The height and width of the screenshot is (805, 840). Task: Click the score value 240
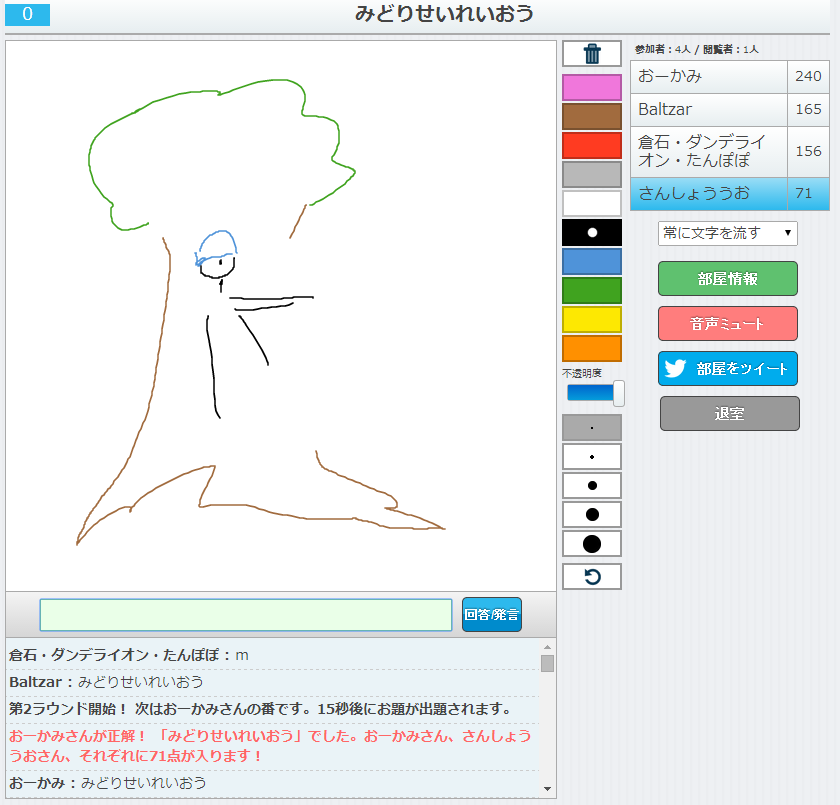808,76
